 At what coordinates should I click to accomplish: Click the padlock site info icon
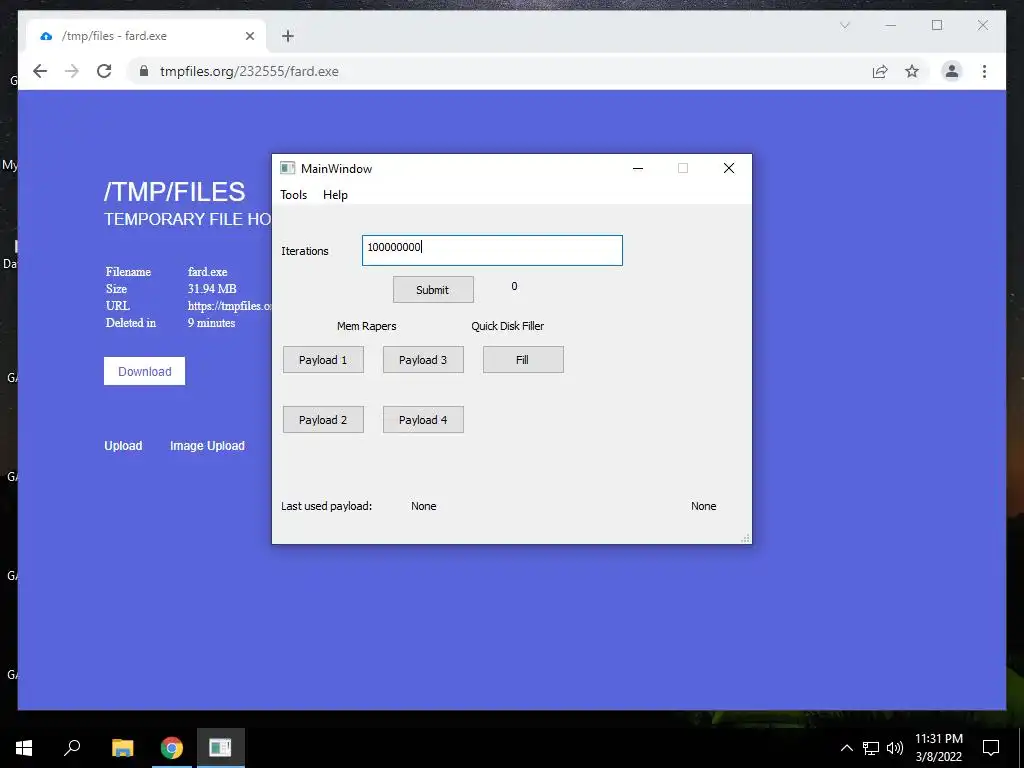pos(144,71)
